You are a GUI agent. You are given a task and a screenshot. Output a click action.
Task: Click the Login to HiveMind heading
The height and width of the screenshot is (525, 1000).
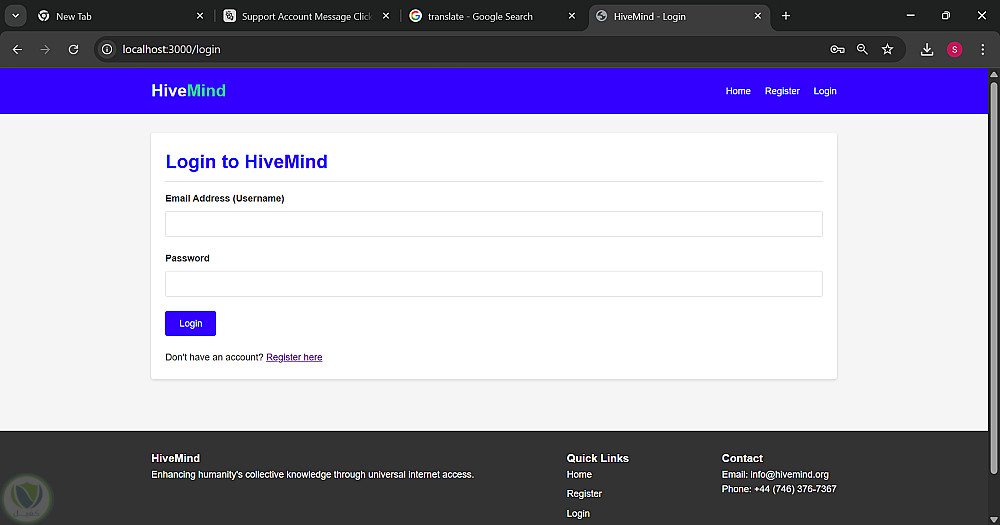tap(246, 161)
